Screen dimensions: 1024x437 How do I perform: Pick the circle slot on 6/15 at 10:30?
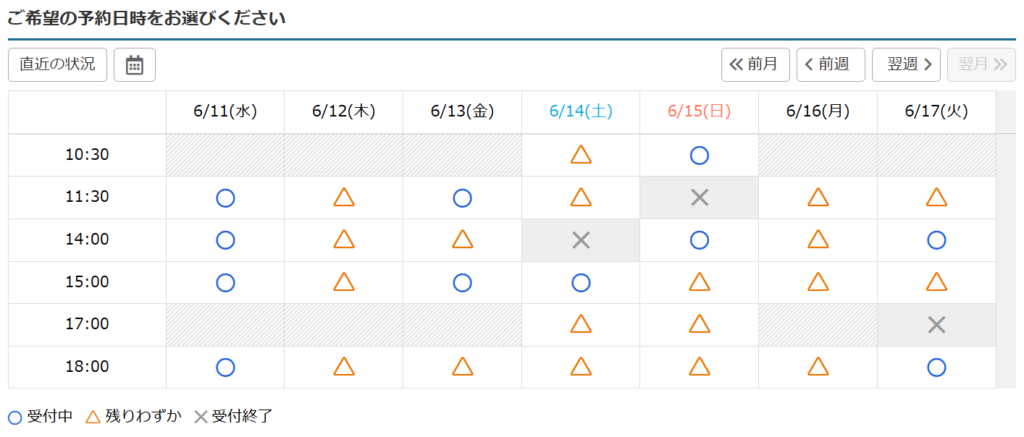699,155
